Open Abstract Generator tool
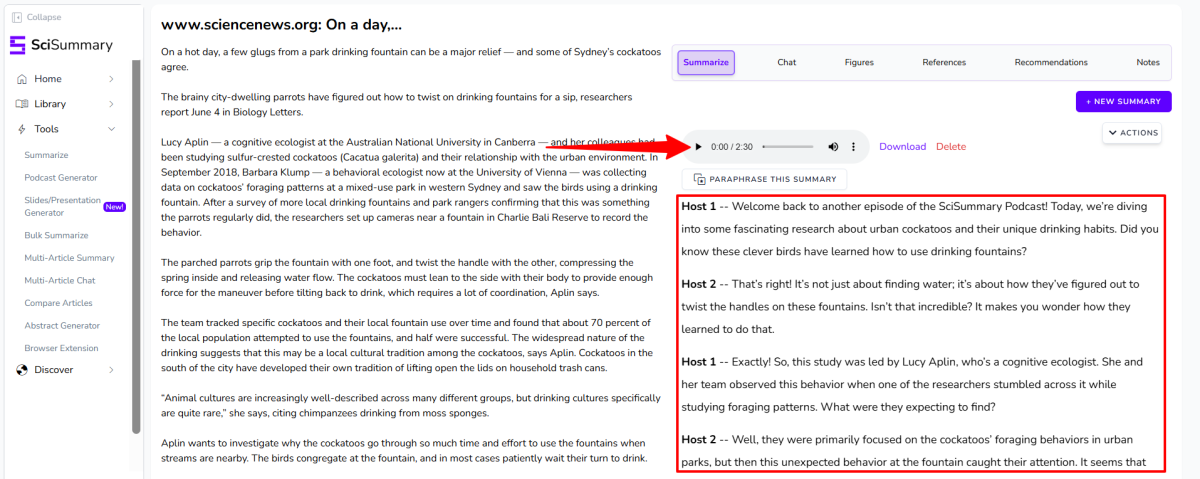The width and height of the screenshot is (1200, 479). pos(62,326)
